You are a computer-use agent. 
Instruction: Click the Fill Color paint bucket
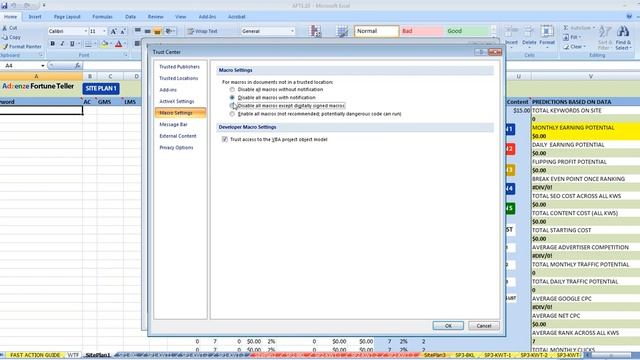104,44
